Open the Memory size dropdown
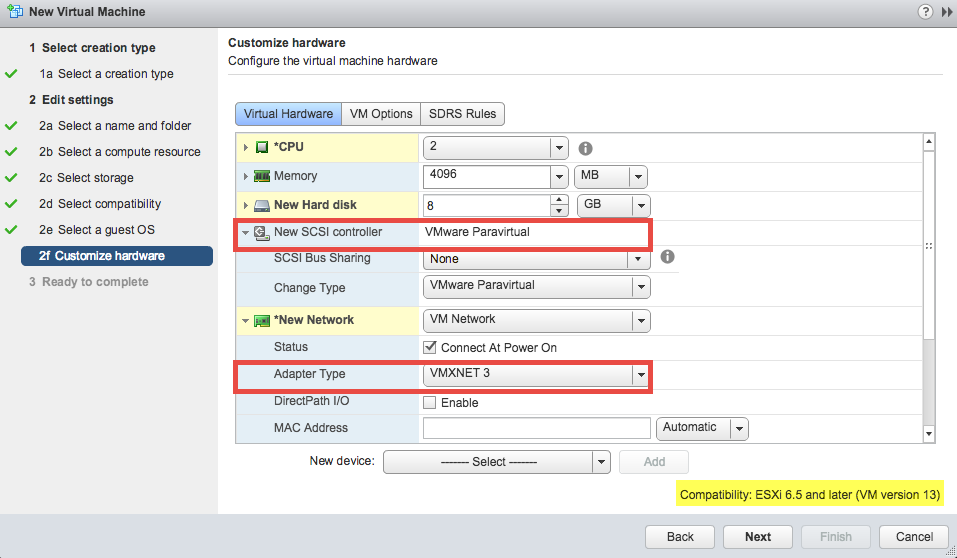This screenshot has height=558, width=957. pyautogui.click(x=559, y=177)
